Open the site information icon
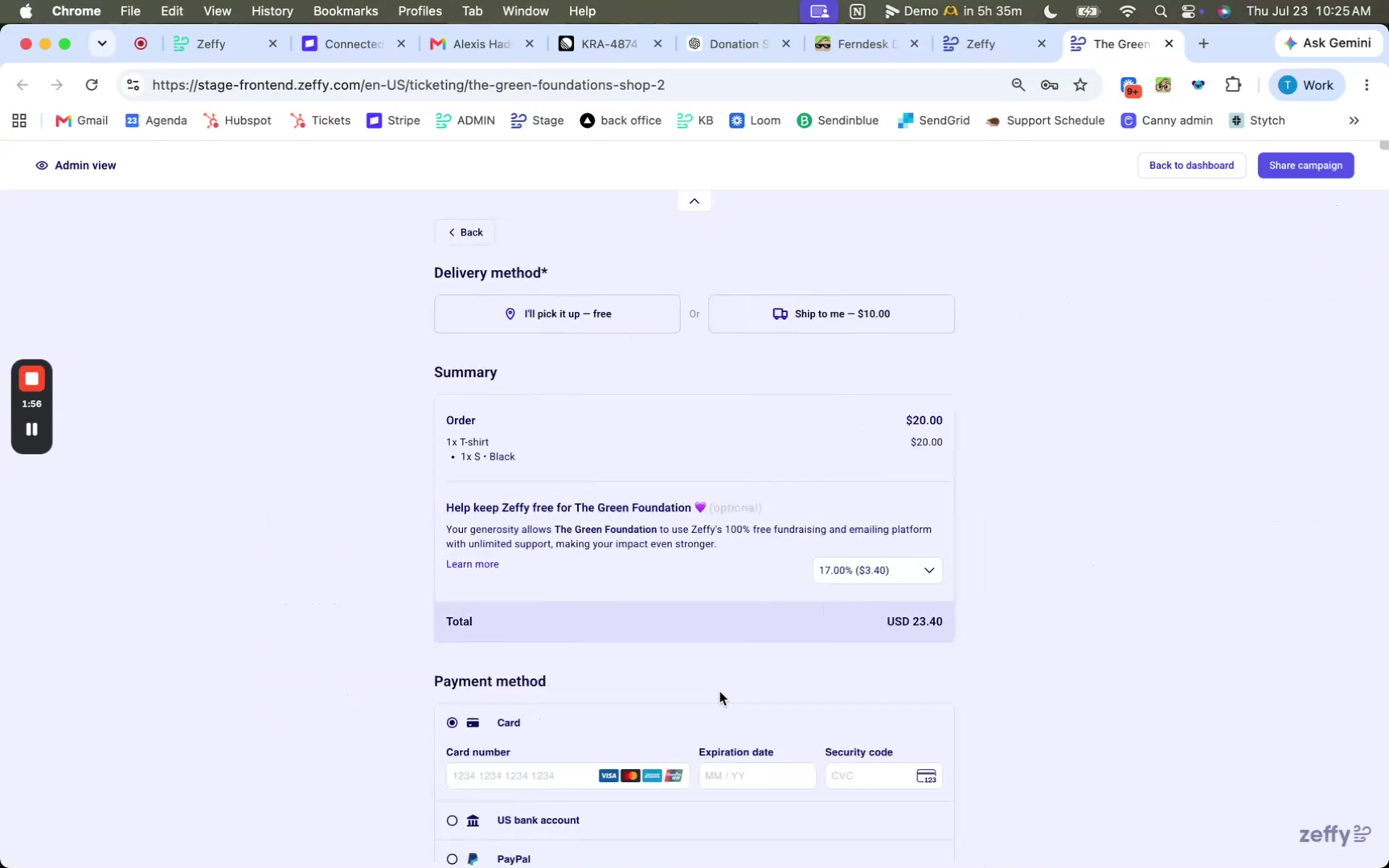The image size is (1389, 868). 133,84
